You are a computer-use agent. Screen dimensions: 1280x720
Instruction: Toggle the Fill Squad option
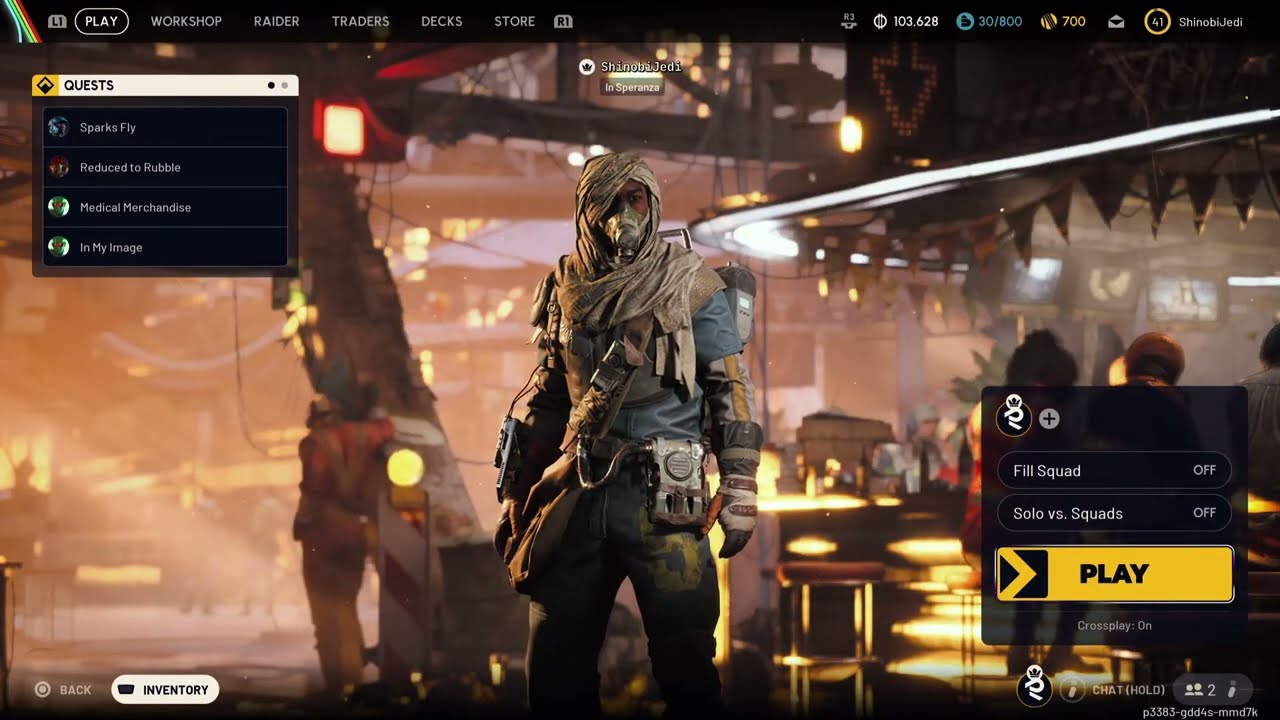1114,470
